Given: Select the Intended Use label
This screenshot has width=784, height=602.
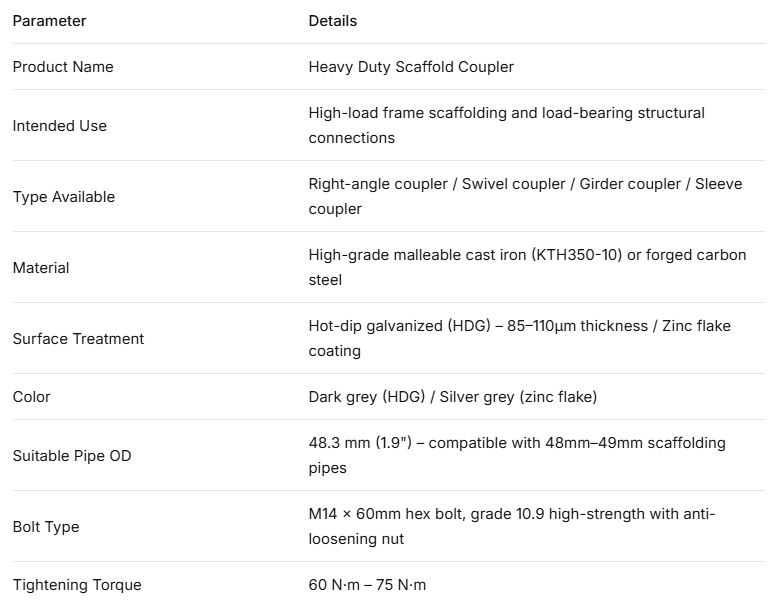Looking at the screenshot, I should [59, 126].
